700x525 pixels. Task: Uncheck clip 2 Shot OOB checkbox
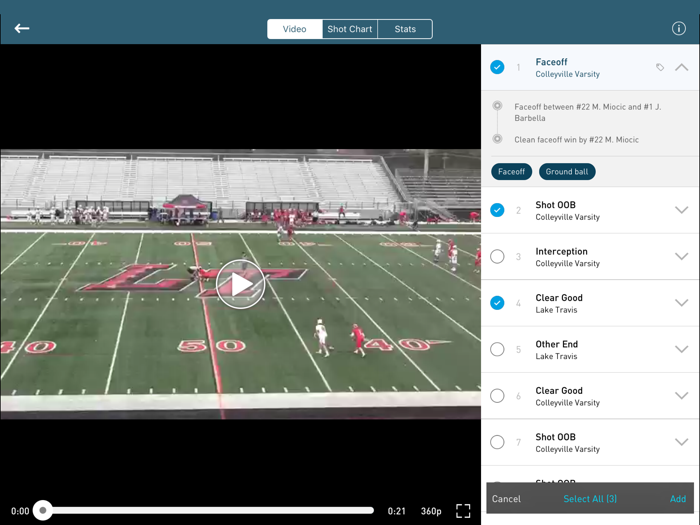click(497, 210)
